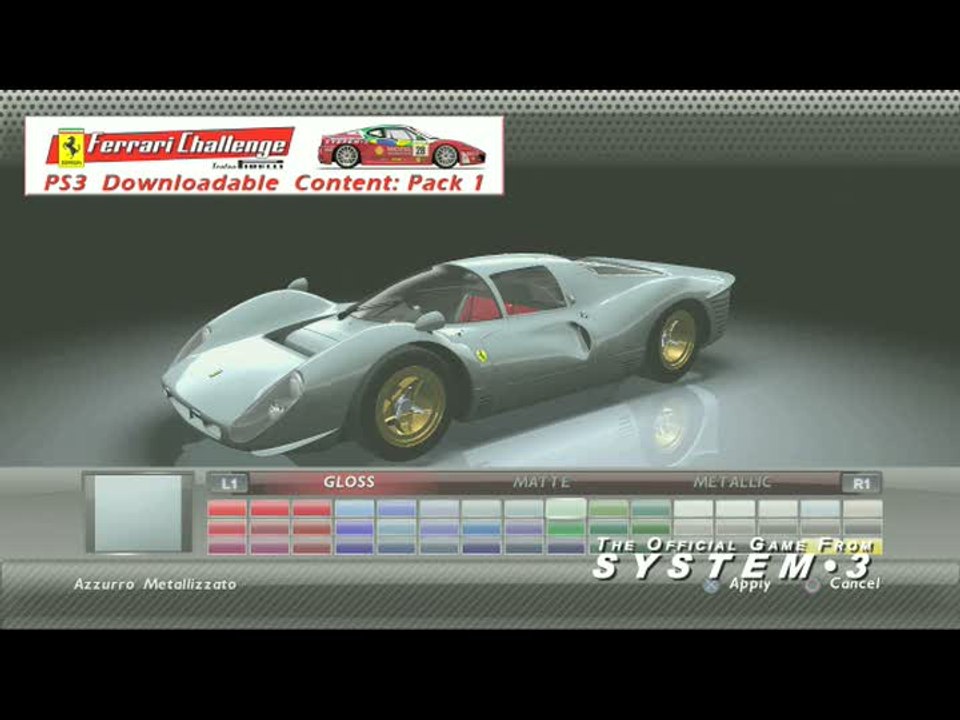Click the L1 previous-finish button
The image size is (960, 720).
tap(228, 484)
